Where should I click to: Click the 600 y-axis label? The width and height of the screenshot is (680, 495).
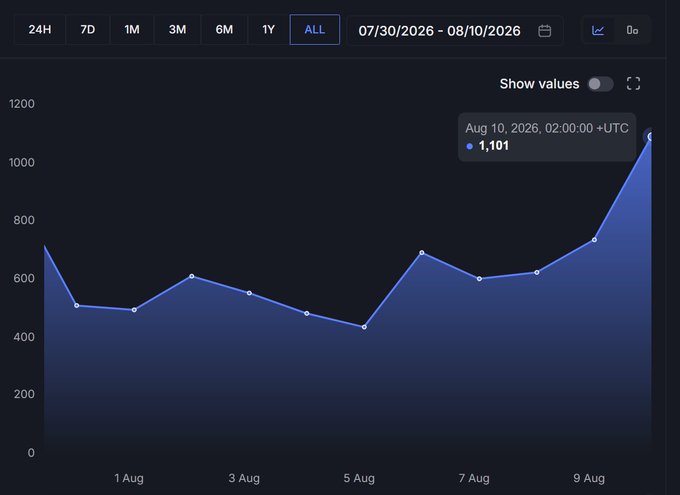point(24,278)
